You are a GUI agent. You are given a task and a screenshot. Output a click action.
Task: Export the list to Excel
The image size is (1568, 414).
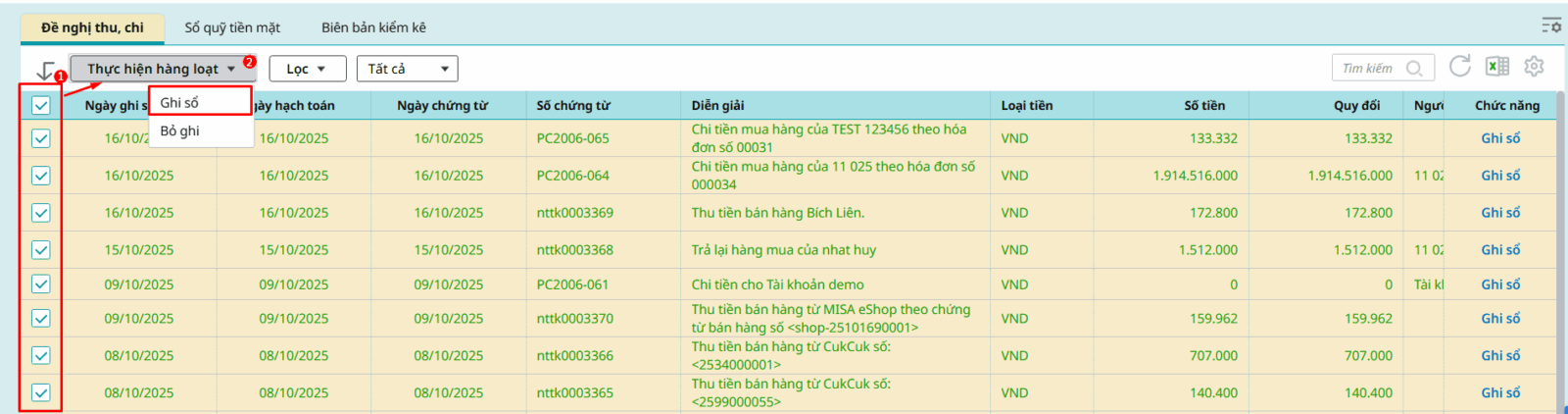(x=1497, y=67)
